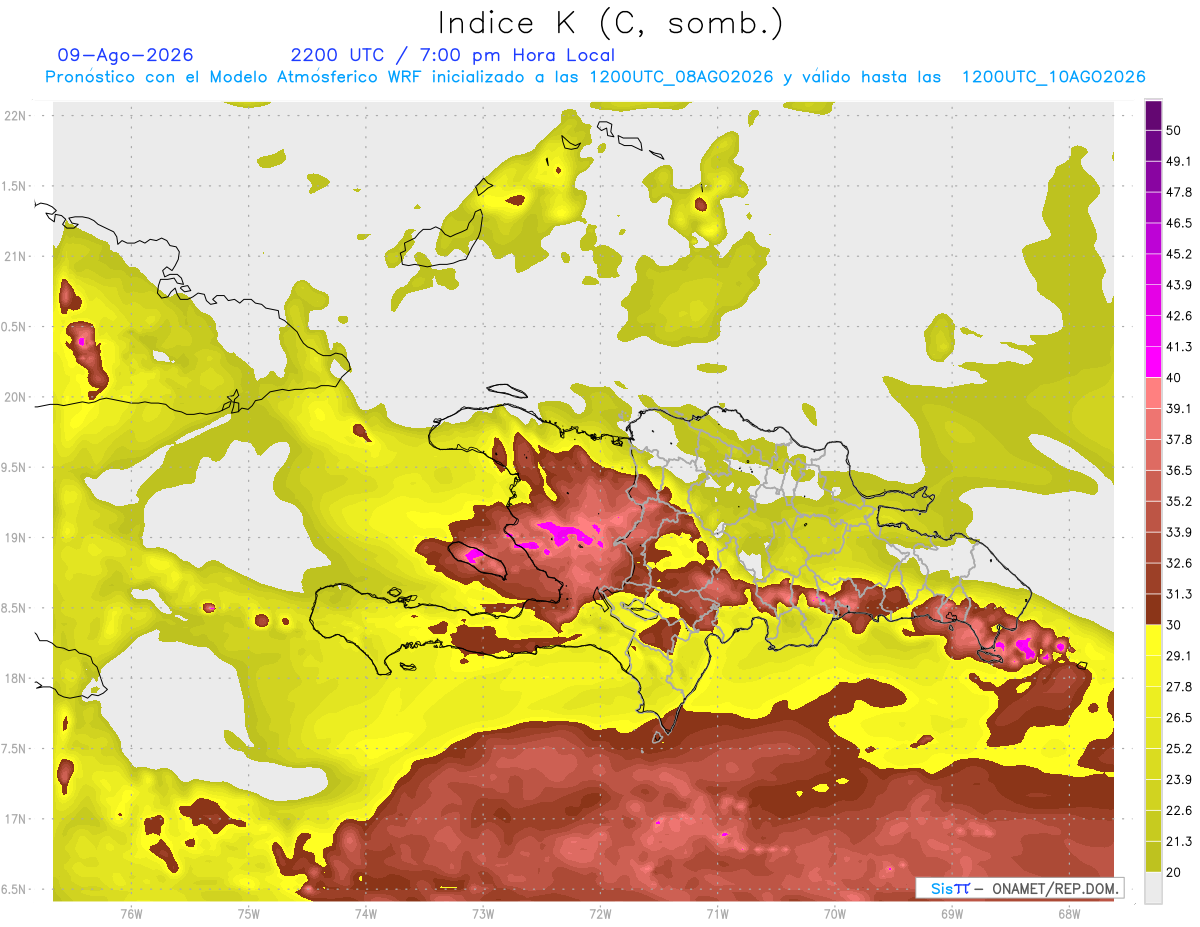Click the colorbar swatch between 35.2 and 36.5

tap(1153, 486)
